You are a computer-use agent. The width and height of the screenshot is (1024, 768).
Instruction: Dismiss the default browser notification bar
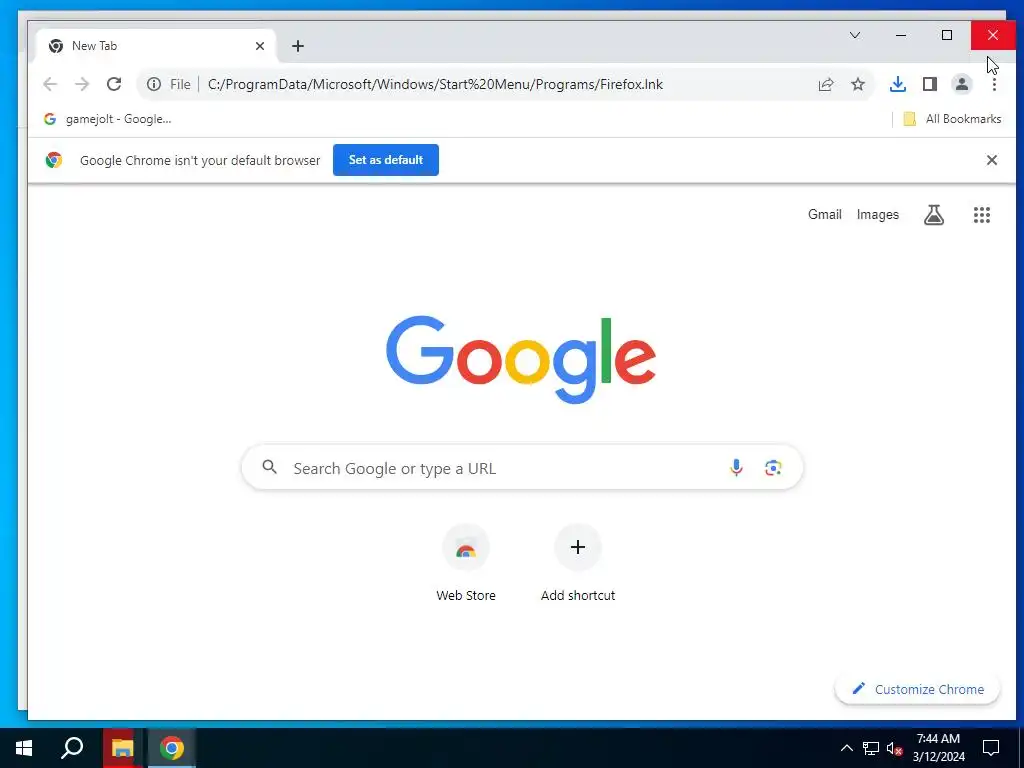(x=991, y=160)
